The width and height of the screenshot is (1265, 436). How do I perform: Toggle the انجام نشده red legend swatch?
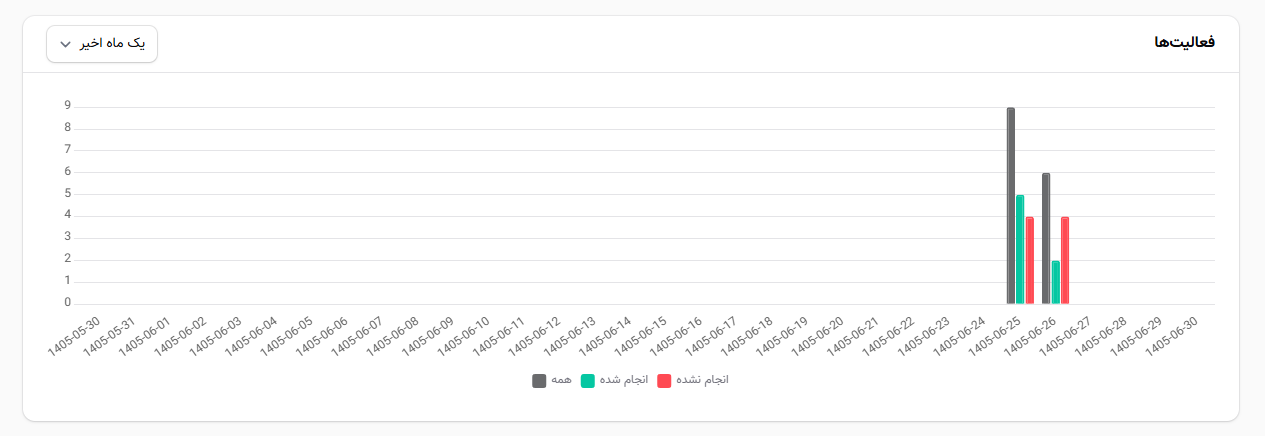(664, 381)
